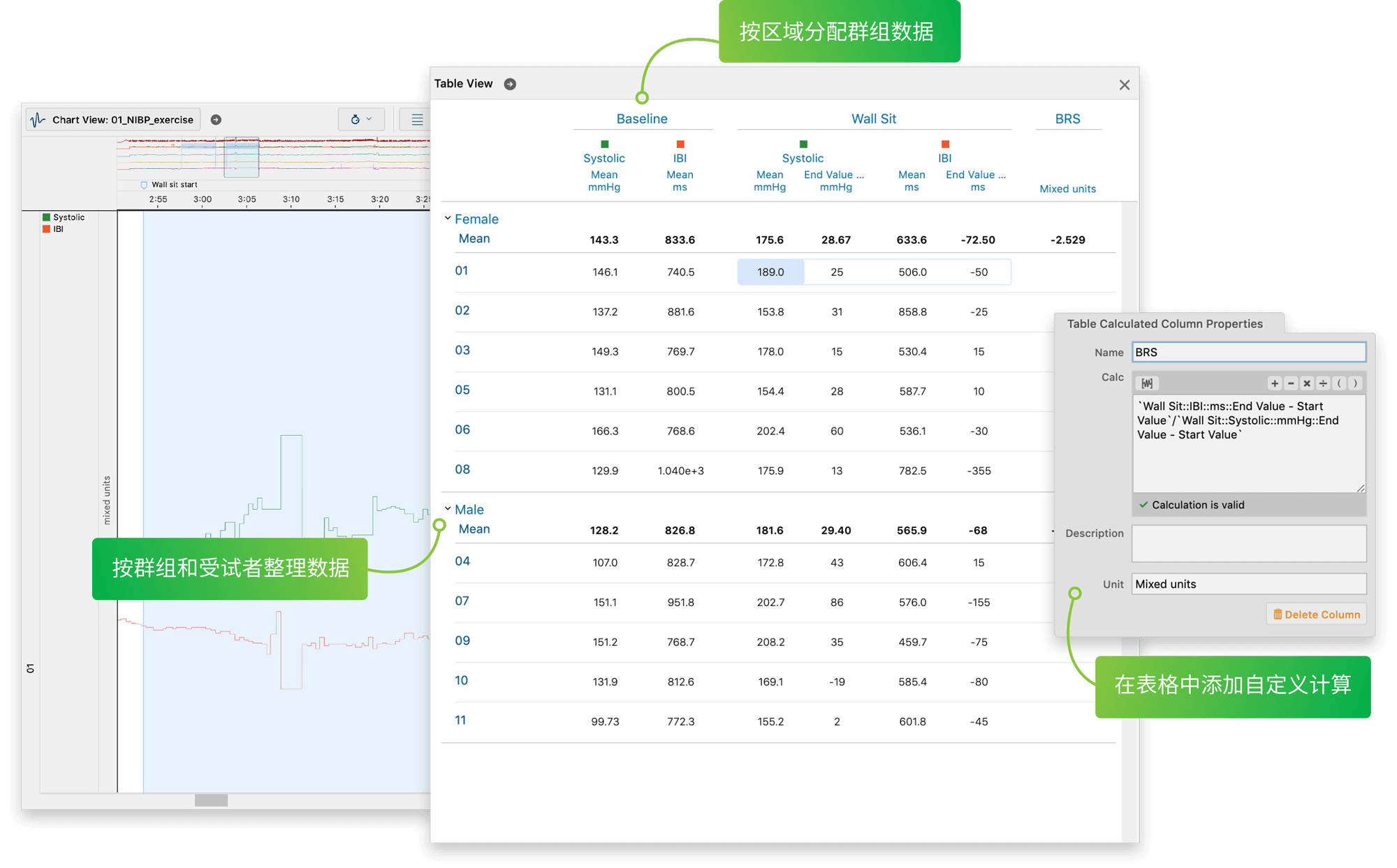Image resolution: width=1397 pixels, height=868 pixels.
Task: Select the Table View title bar
Action: tap(464, 83)
